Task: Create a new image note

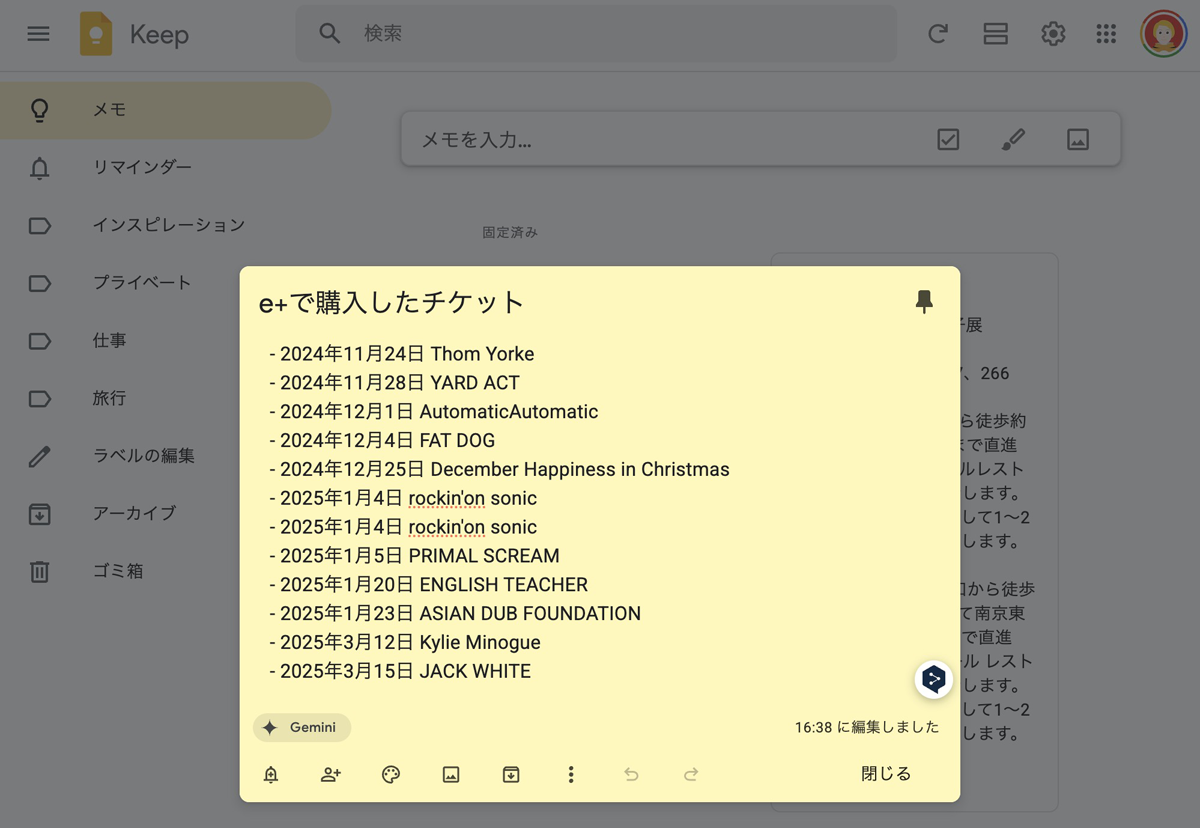Action: pyautogui.click(x=1078, y=140)
